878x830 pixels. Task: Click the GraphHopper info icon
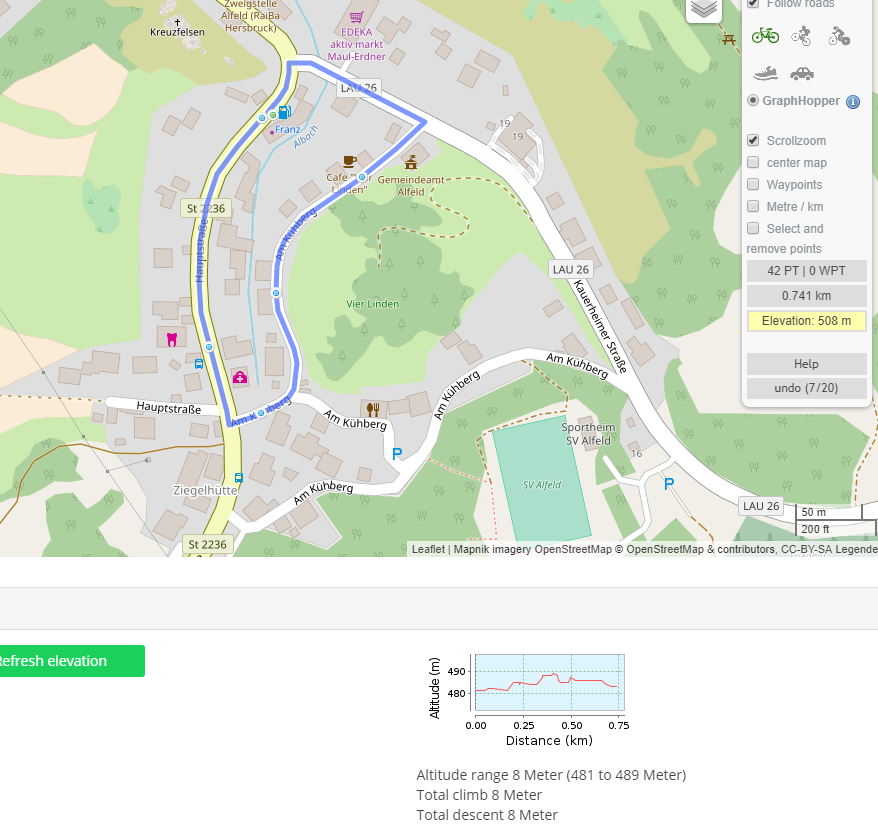(853, 101)
